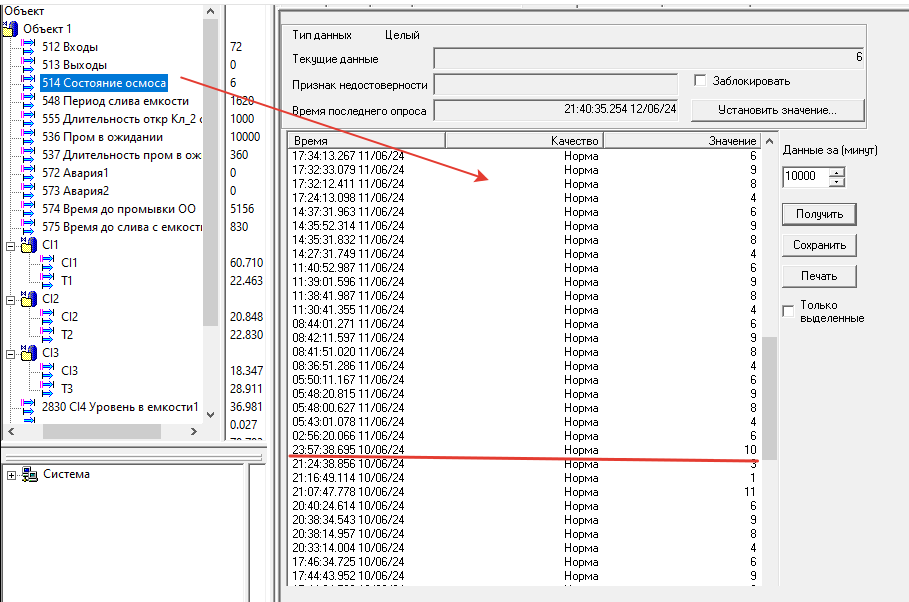Collapse the CI3 tree node
This screenshot has width=909, height=602.
pos(11,353)
